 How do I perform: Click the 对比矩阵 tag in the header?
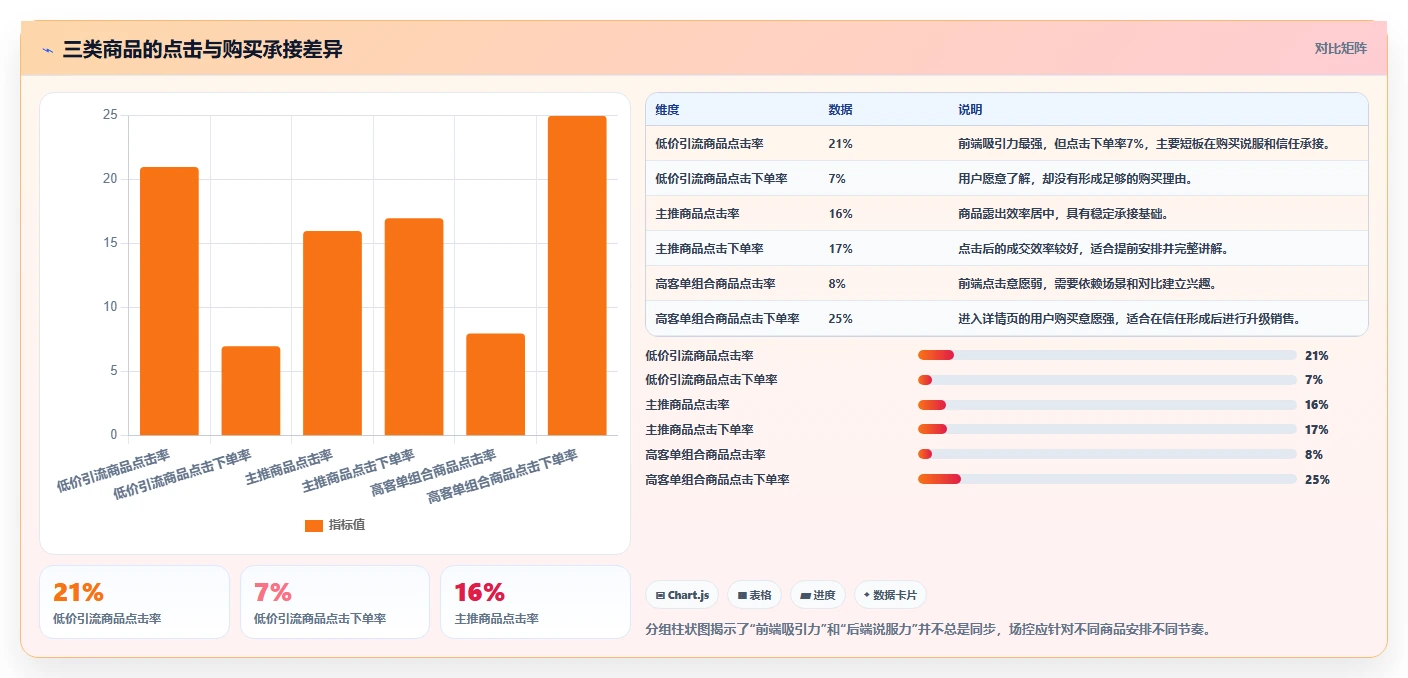(x=1340, y=49)
